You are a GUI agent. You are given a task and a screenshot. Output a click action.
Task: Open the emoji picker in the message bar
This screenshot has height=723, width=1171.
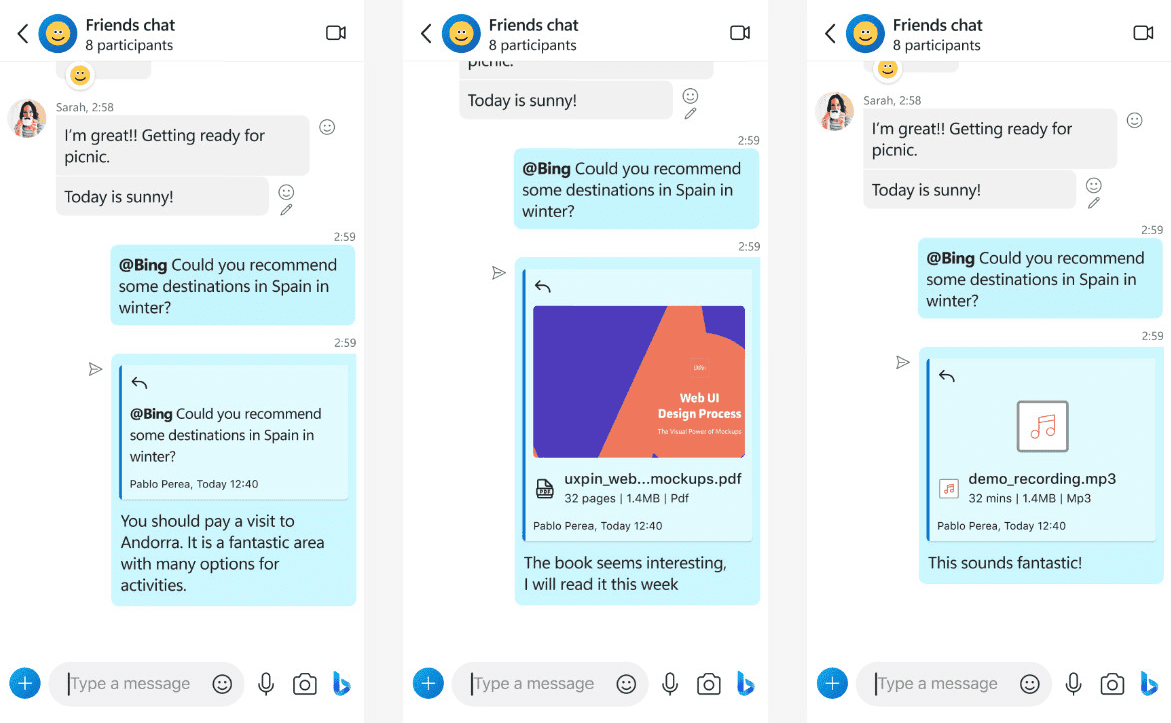click(x=220, y=683)
